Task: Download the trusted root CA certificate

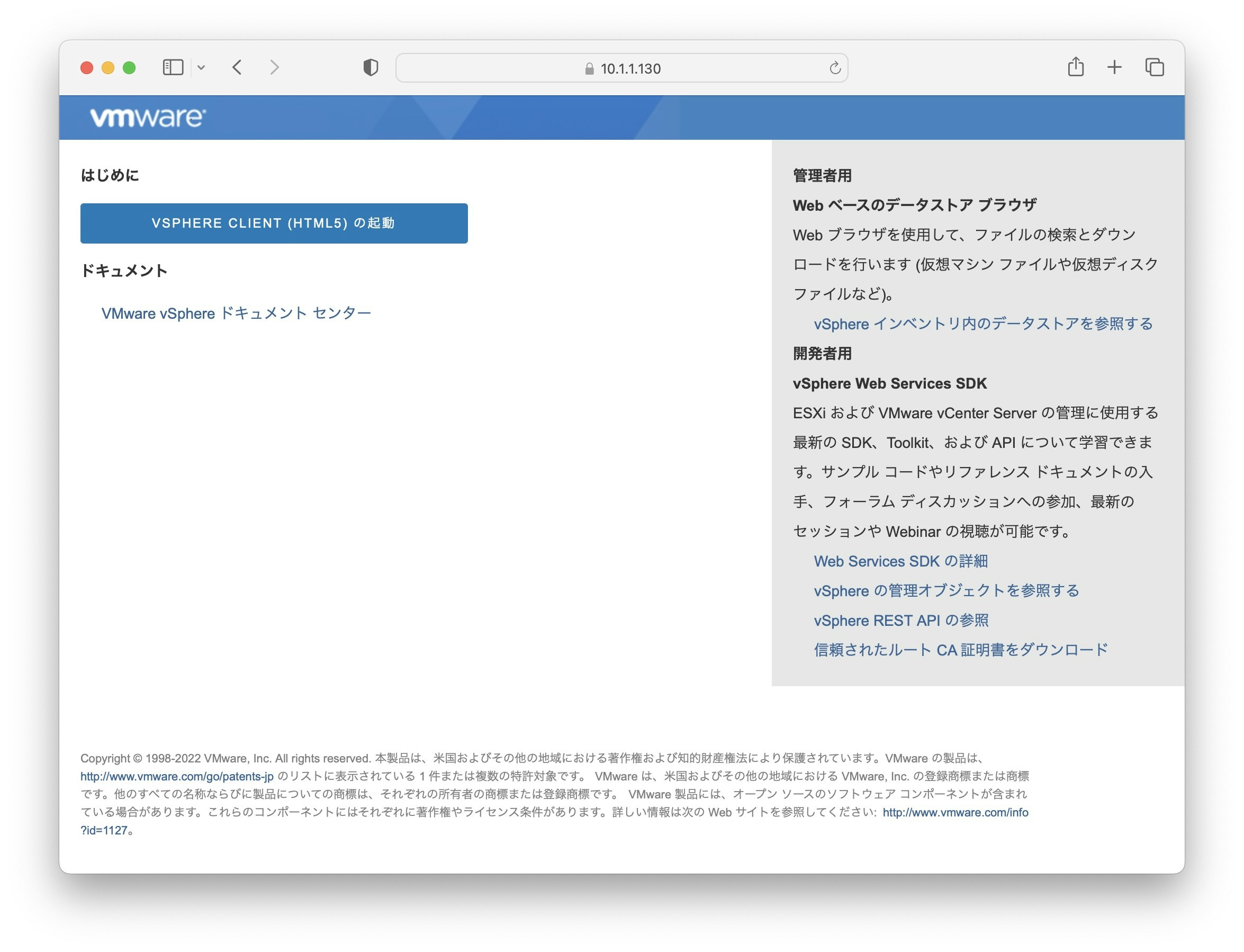Action: pos(960,649)
